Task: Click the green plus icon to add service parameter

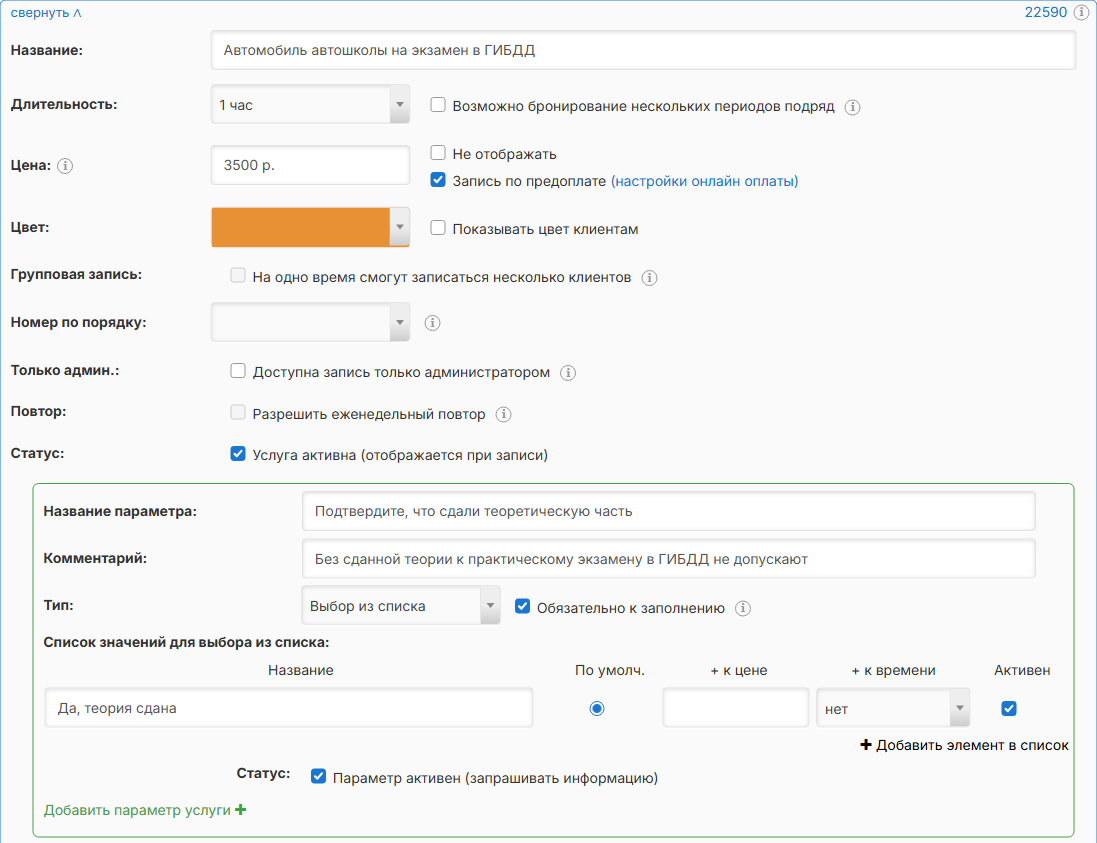Action: [241, 809]
